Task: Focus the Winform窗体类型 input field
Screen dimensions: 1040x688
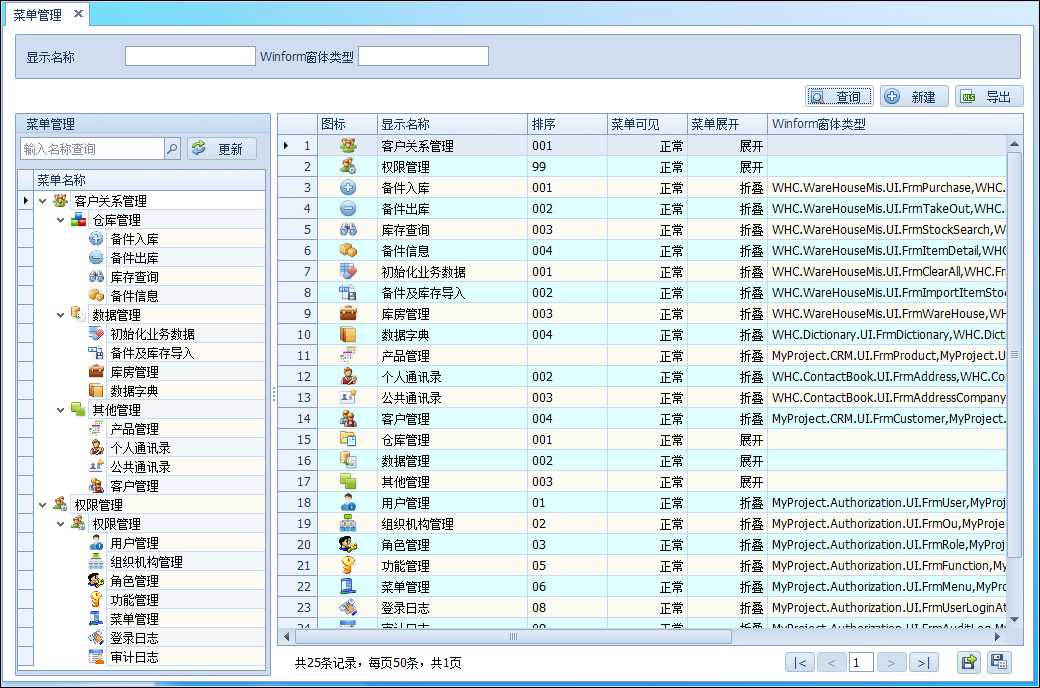Action: [423, 56]
